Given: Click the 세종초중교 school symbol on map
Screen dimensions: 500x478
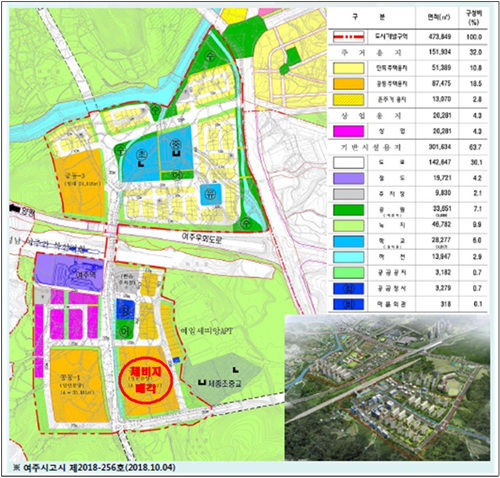Looking at the screenshot, I should 202,383.
